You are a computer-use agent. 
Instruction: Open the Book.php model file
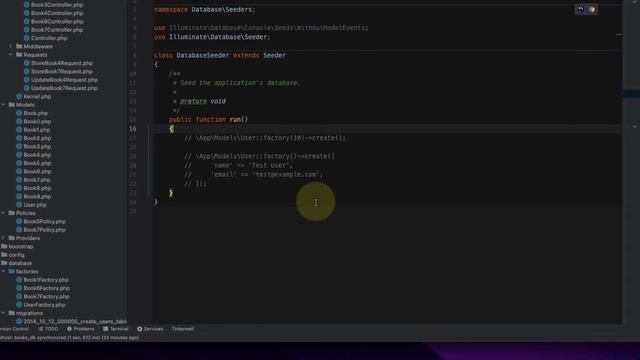32,113
